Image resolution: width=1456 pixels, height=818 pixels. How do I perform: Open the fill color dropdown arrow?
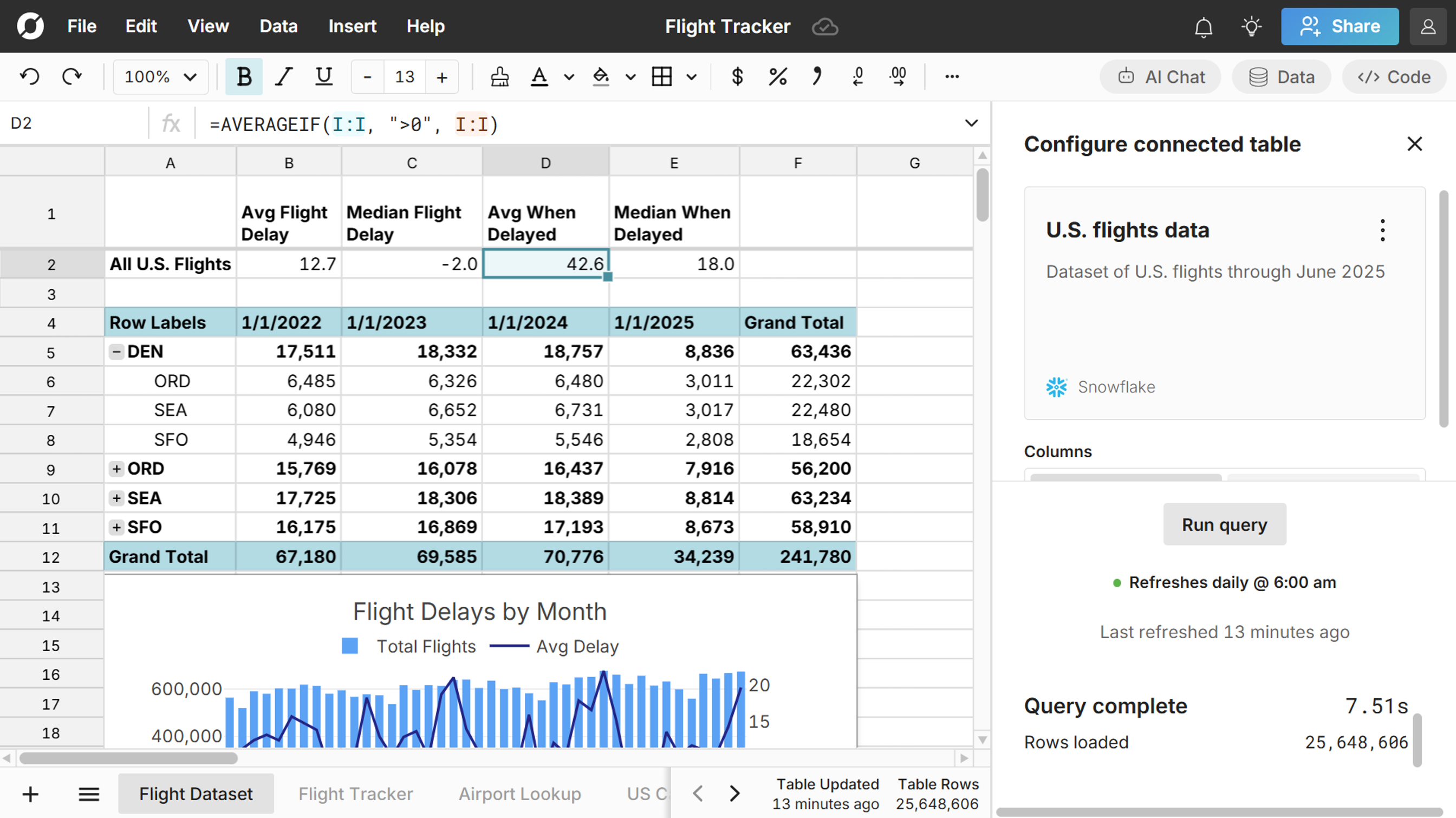coord(631,77)
